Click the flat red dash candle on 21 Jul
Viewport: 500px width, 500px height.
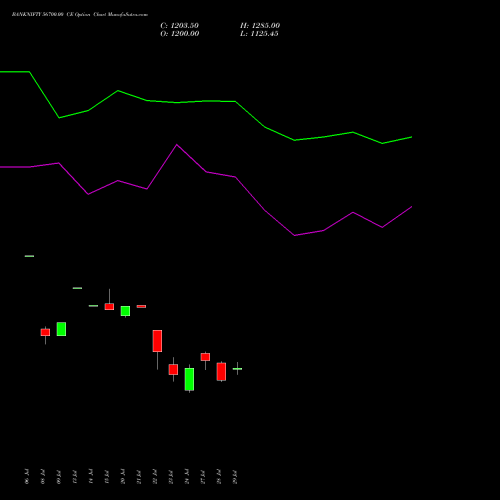click(141, 306)
